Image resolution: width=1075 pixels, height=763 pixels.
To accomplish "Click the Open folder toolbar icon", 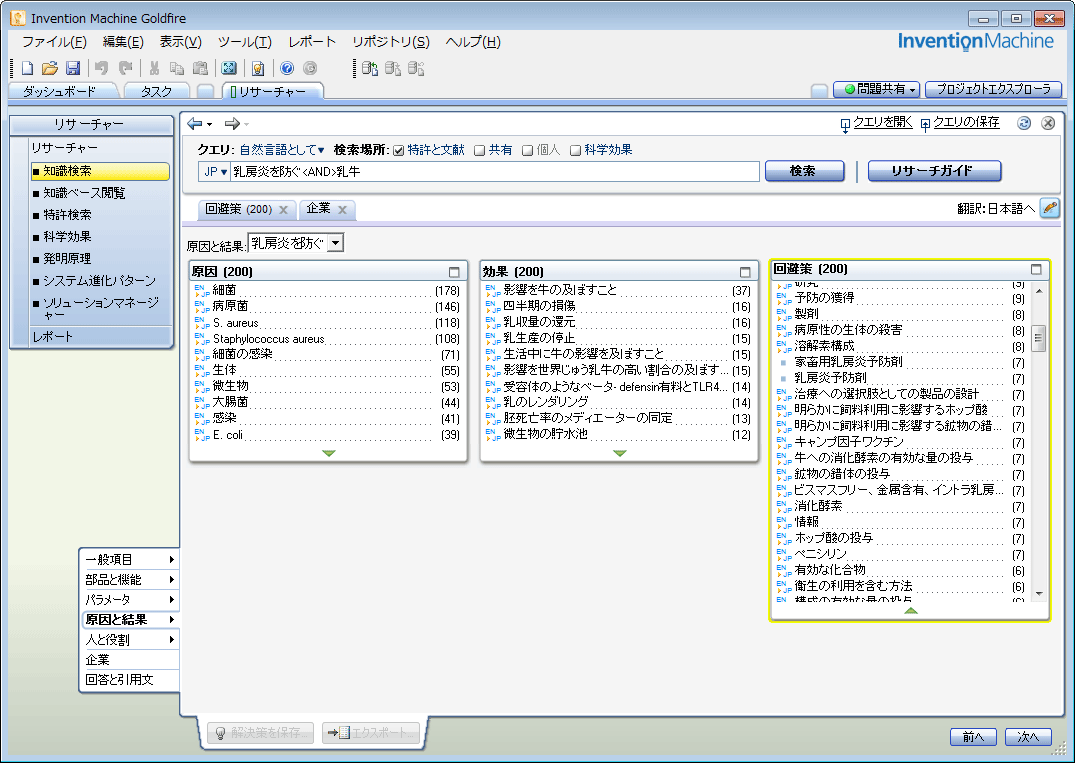I will click(x=49, y=68).
